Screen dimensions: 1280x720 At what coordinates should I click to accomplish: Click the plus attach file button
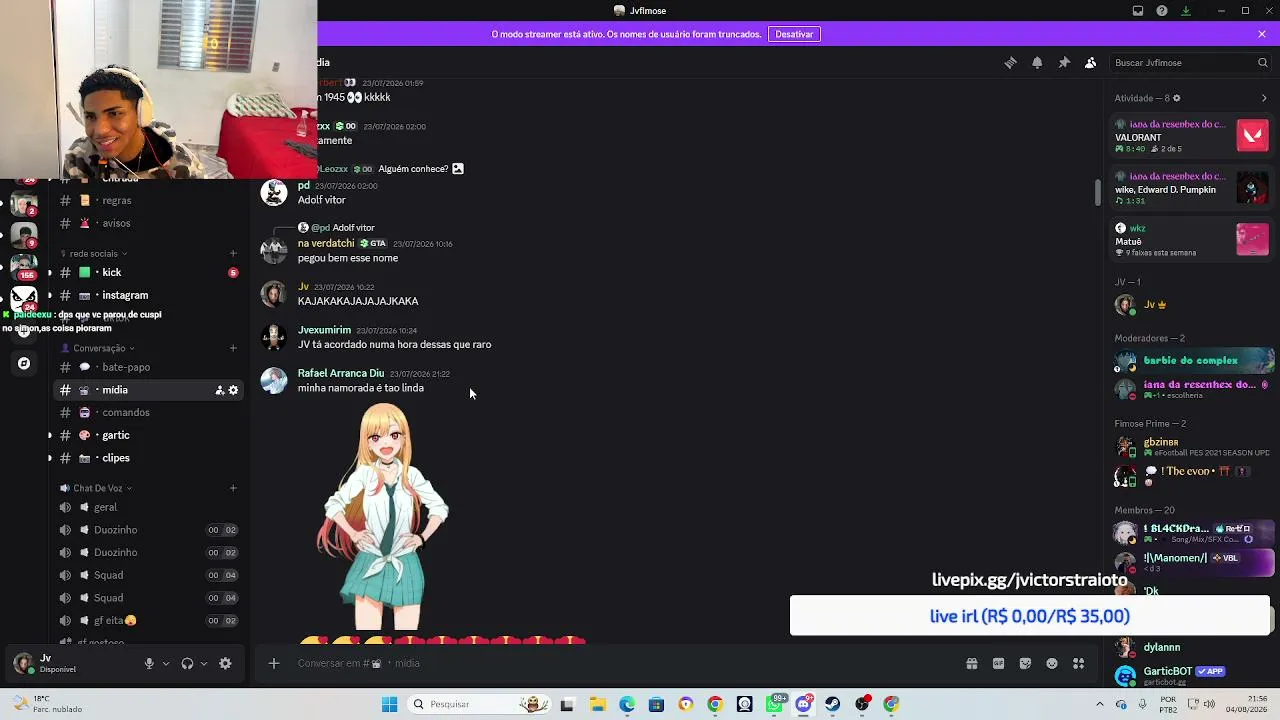(x=273, y=663)
